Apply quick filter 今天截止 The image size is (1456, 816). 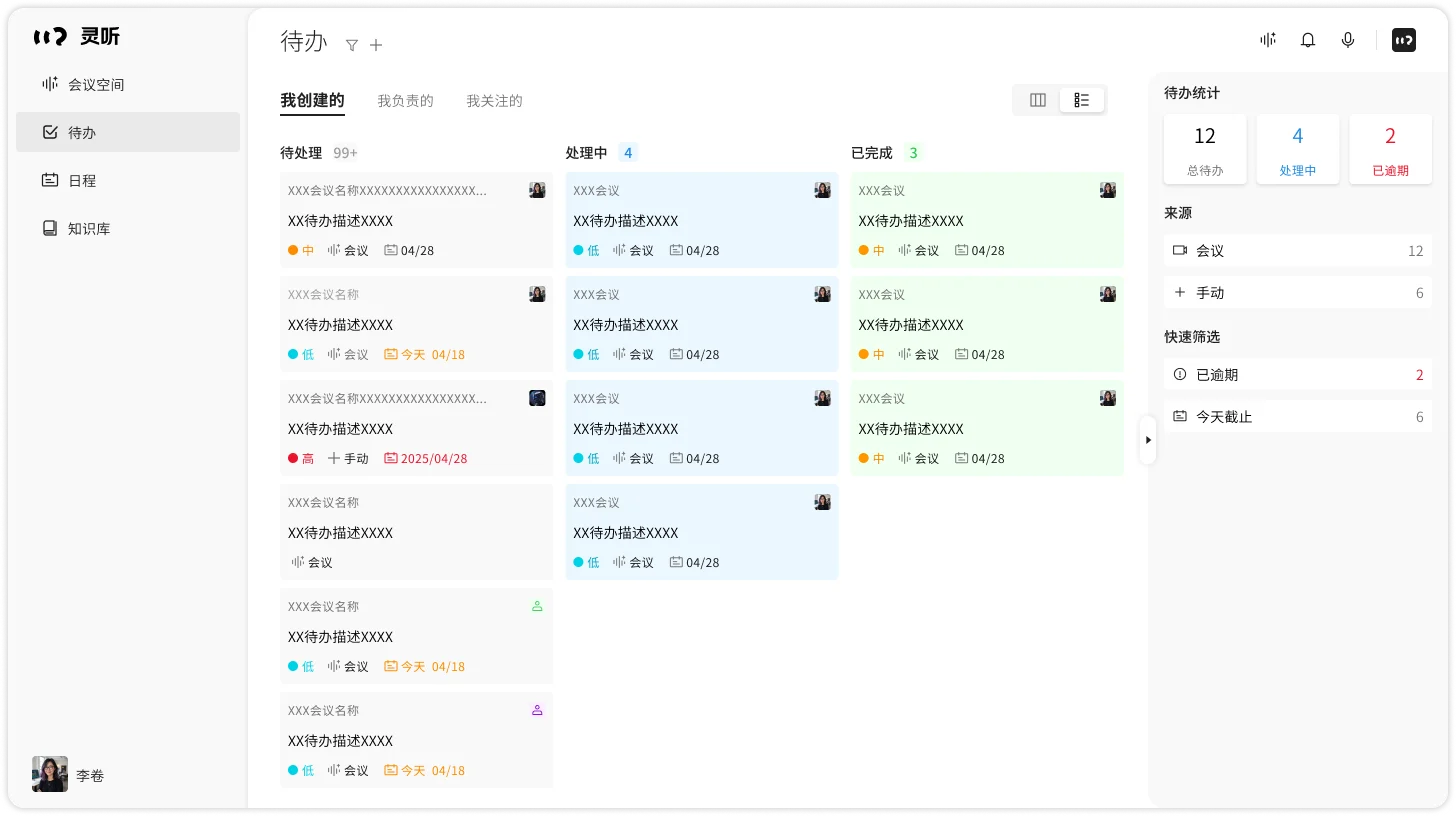coord(1298,417)
